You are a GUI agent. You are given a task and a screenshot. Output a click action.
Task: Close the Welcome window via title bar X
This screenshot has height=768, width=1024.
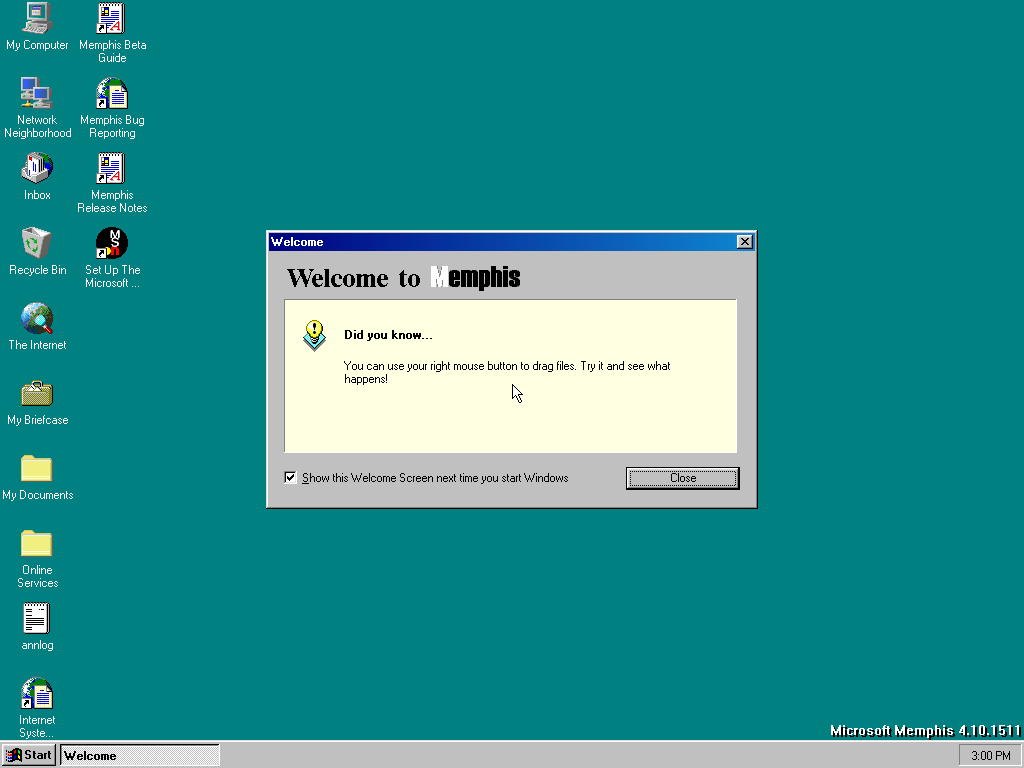click(x=744, y=242)
